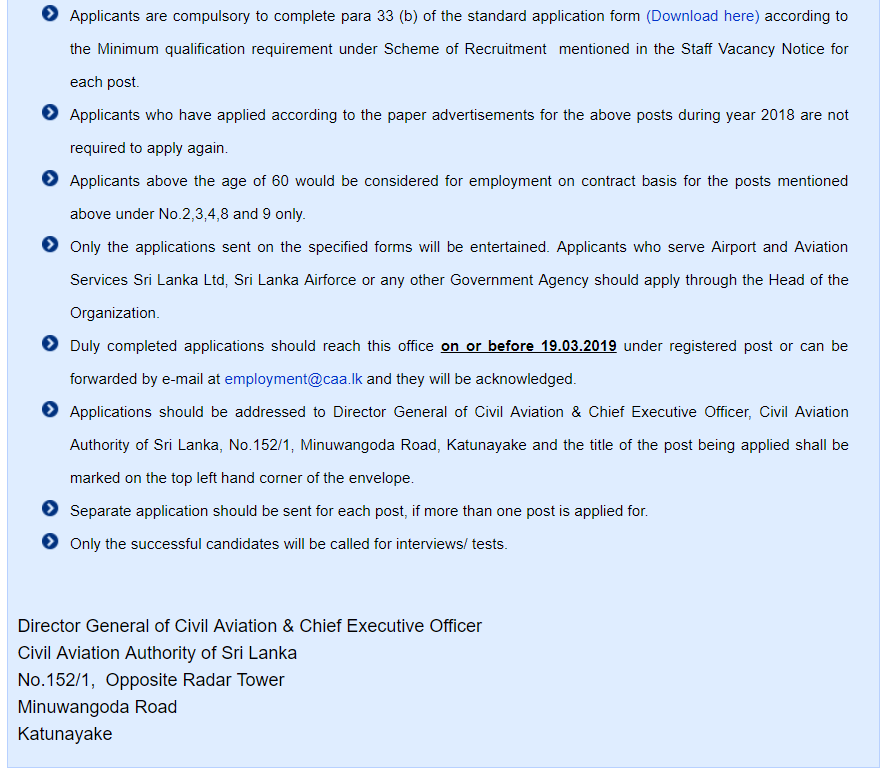883x768 pixels.
Task: Click the bullet icon next to the application address instruction
Action: [x=50, y=410]
